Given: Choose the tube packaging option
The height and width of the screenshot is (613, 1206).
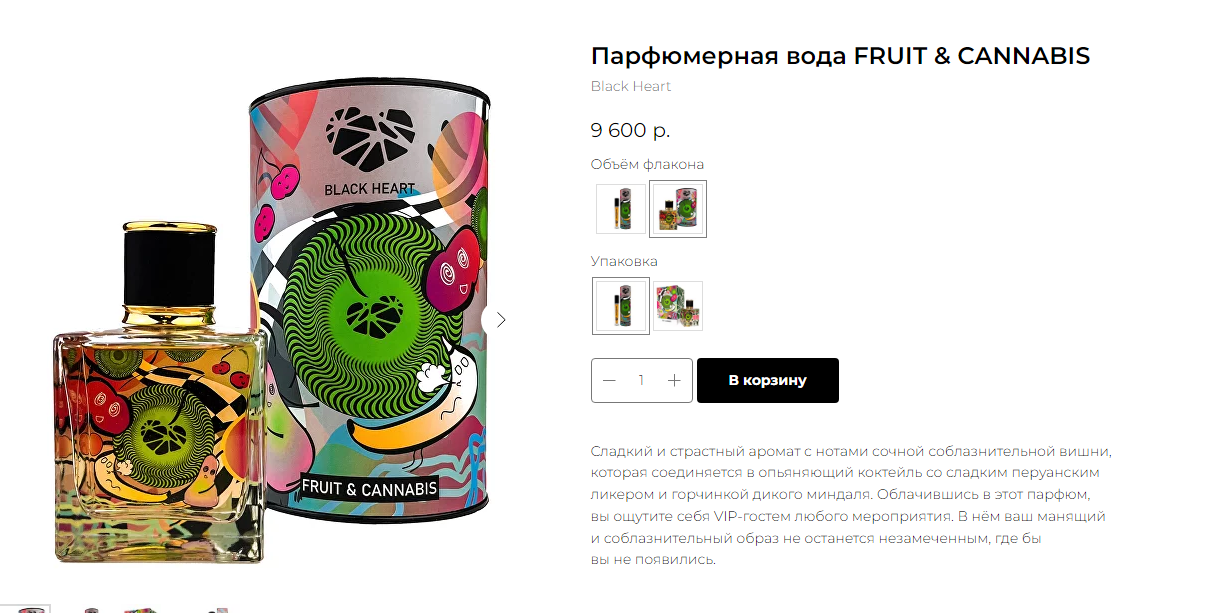Looking at the screenshot, I should [620, 306].
